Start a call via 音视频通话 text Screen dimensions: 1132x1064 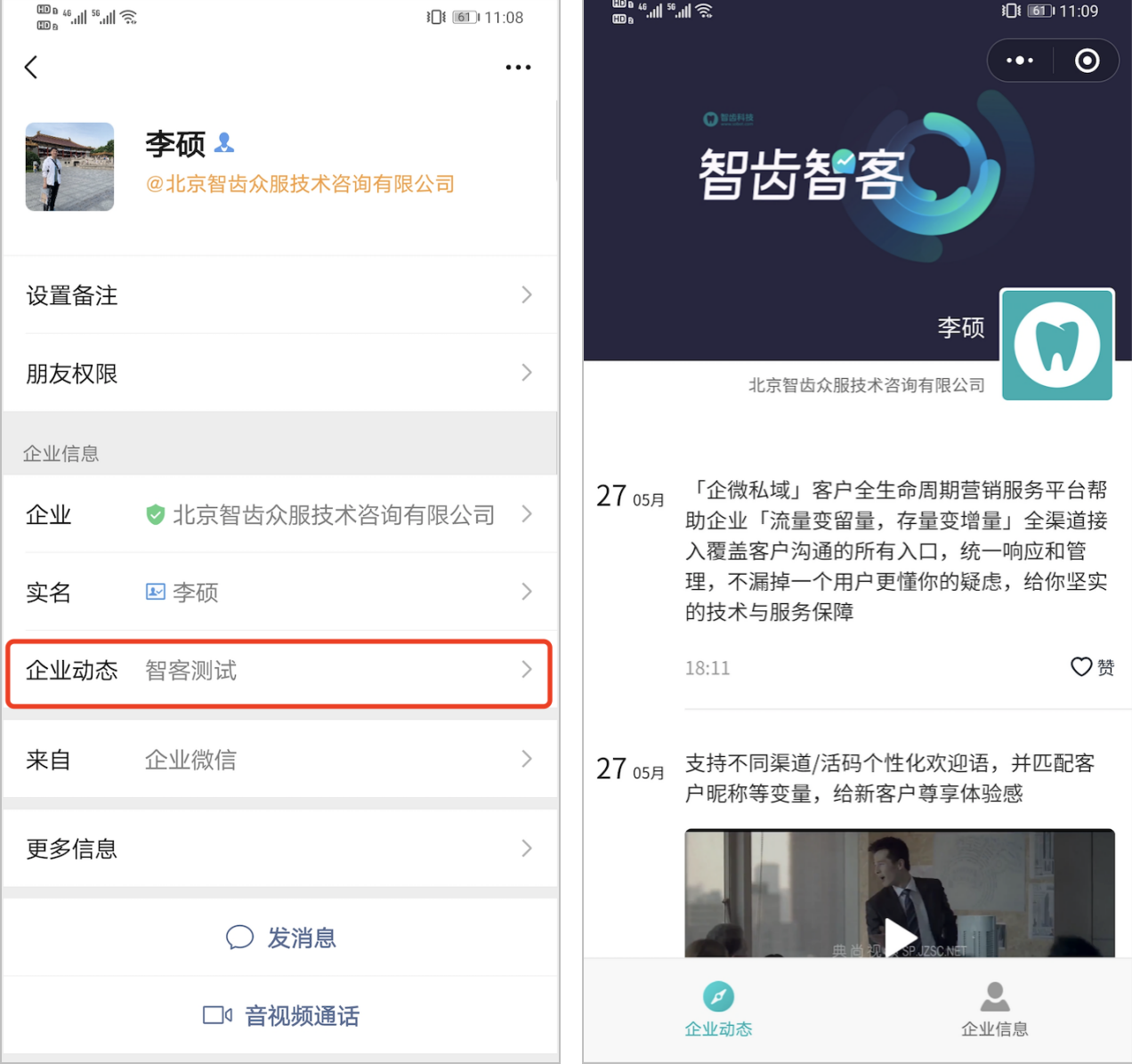[x=303, y=1016]
